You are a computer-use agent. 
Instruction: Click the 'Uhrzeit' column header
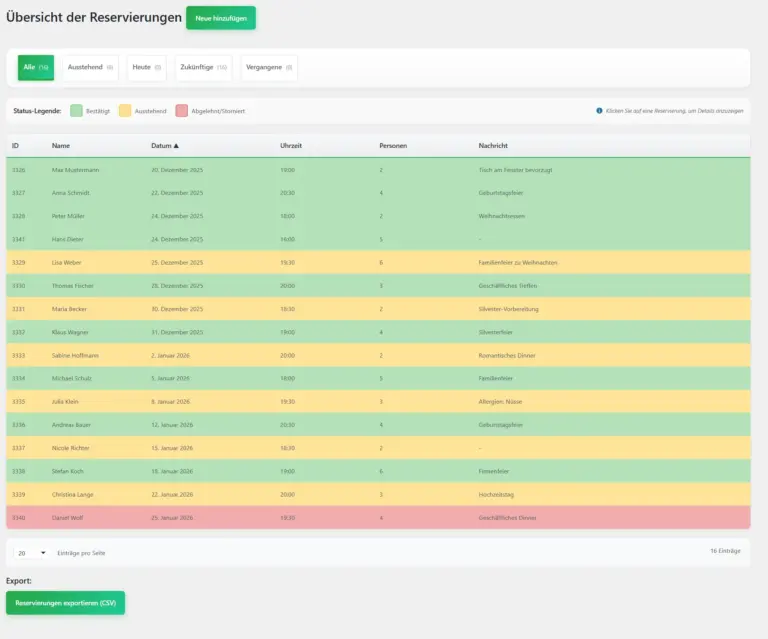click(291, 145)
